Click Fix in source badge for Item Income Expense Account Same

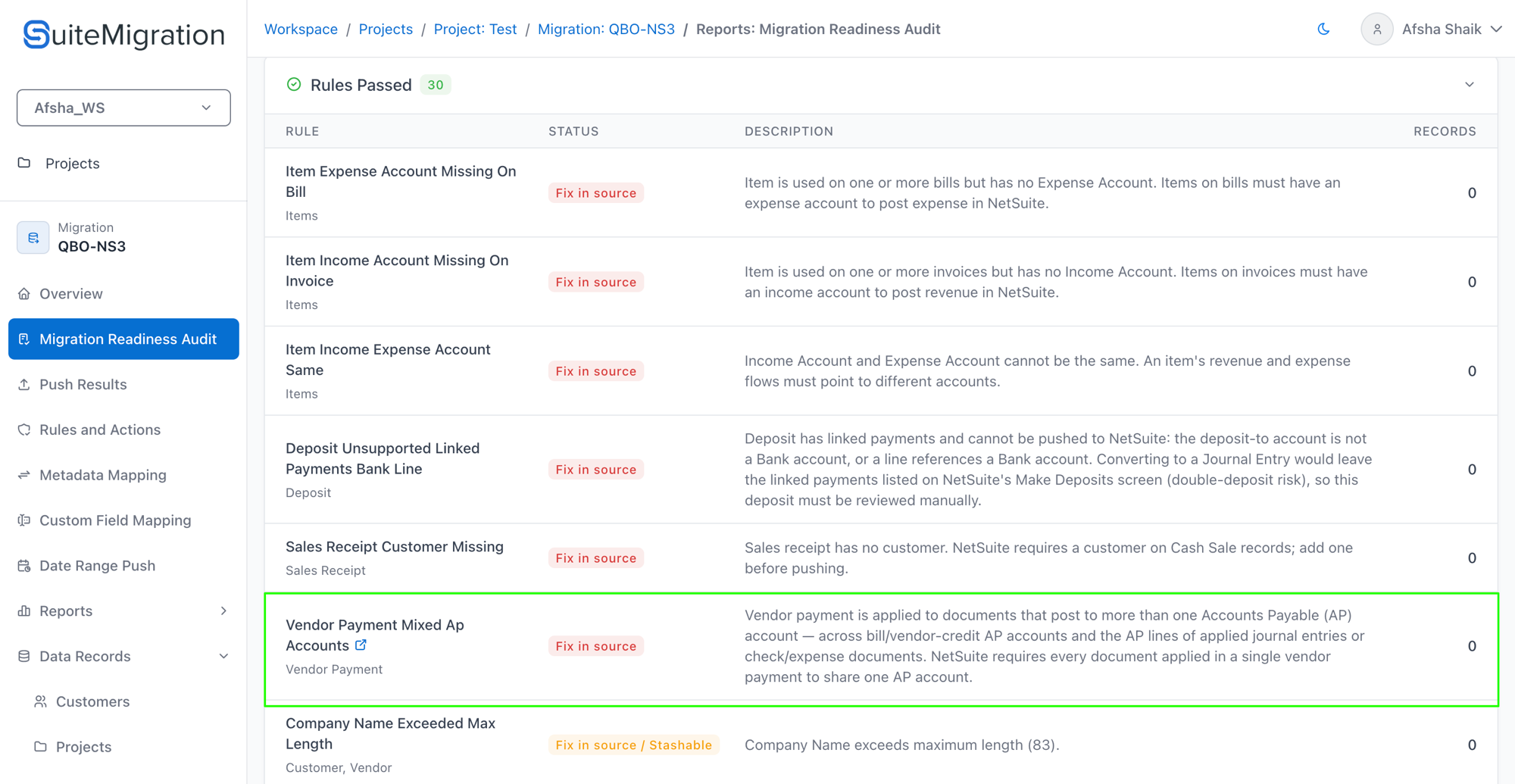click(596, 371)
